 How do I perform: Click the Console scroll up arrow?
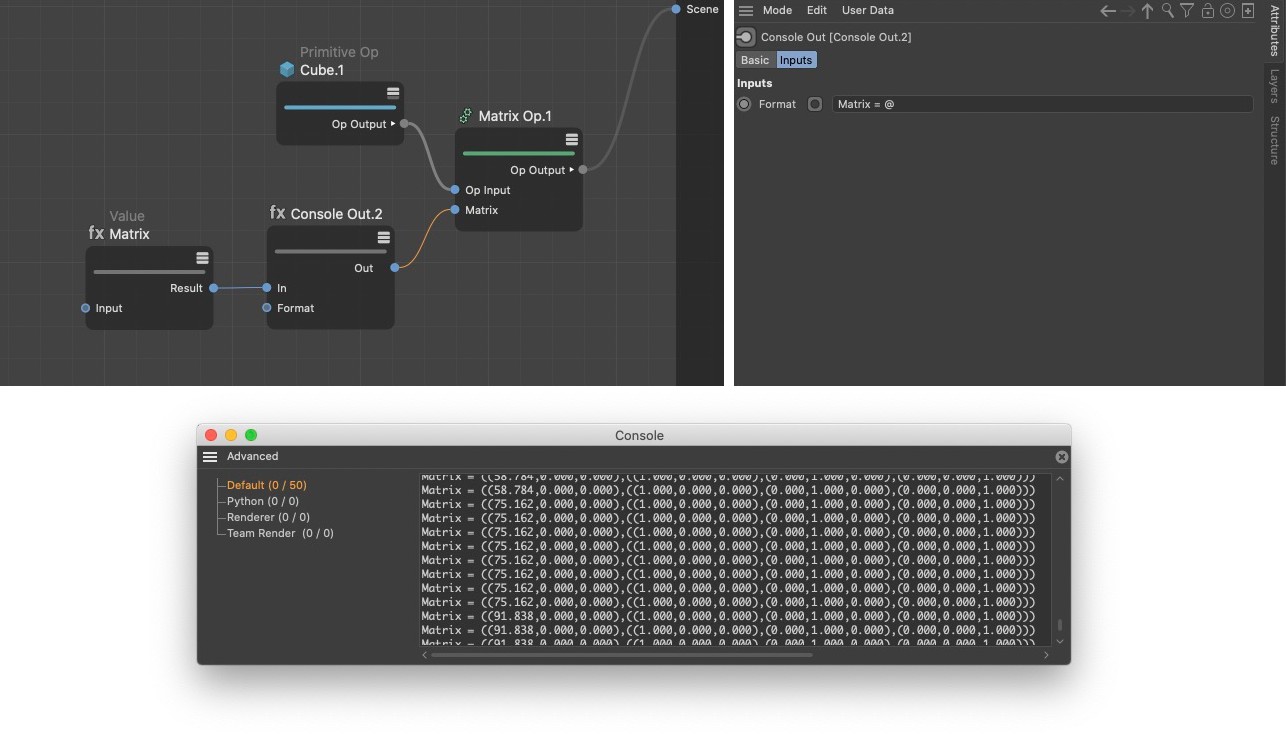click(x=1060, y=480)
